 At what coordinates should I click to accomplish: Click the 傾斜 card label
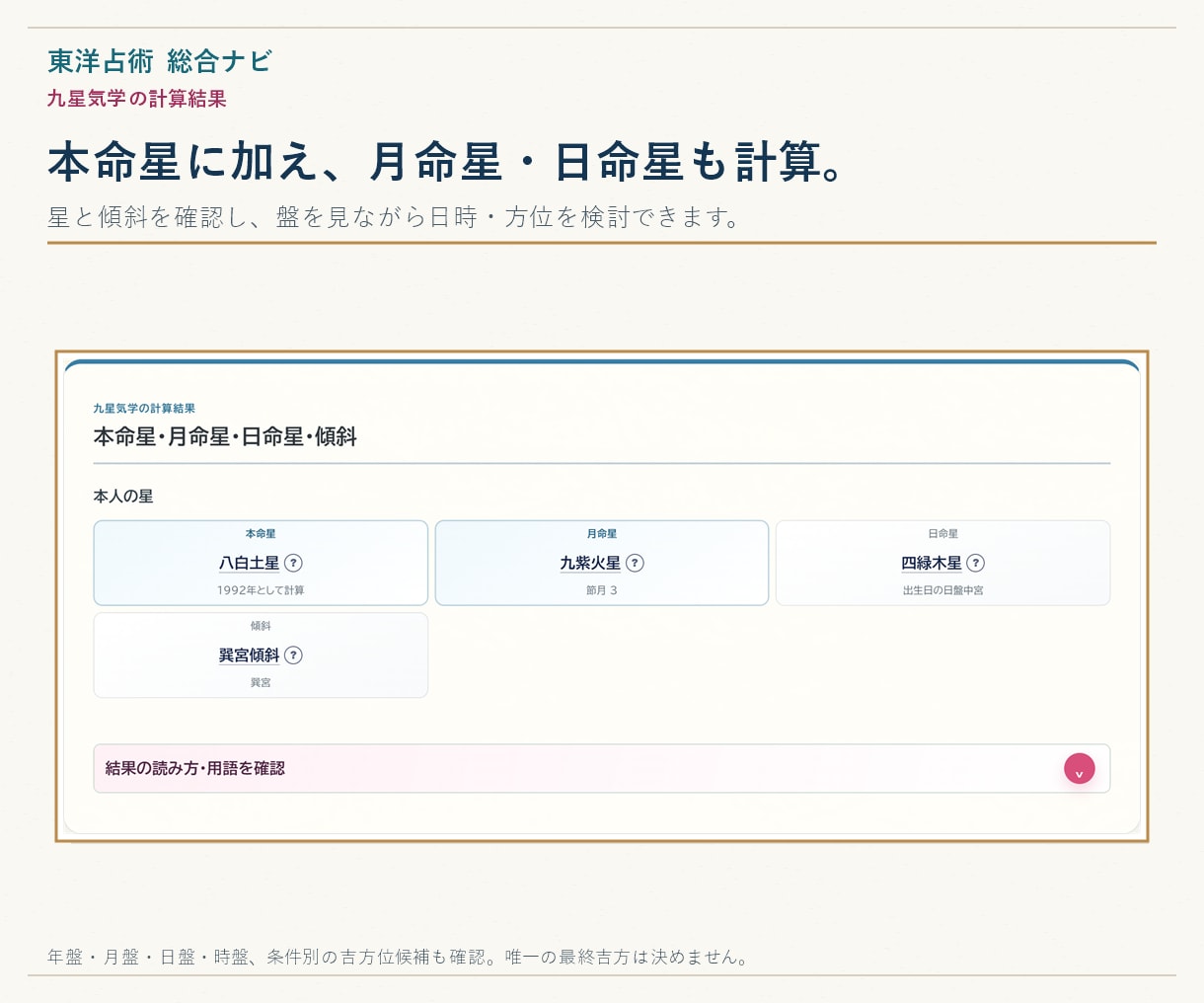261,626
